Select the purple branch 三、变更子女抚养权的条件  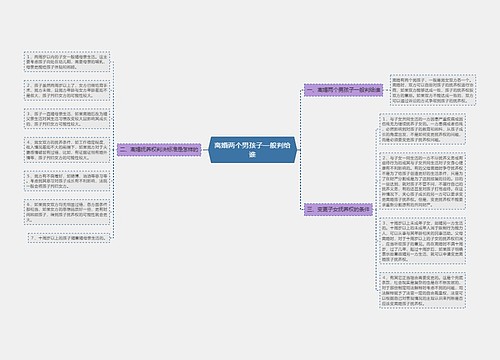coord(338,210)
